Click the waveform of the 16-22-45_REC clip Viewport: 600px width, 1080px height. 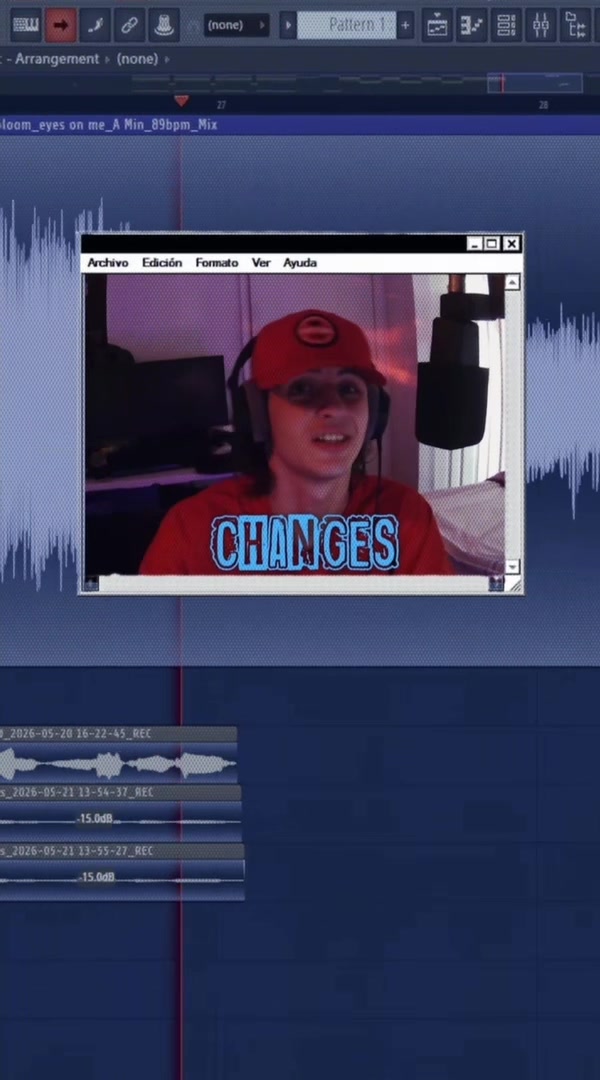pyautogui.click(x=118, y=764)
